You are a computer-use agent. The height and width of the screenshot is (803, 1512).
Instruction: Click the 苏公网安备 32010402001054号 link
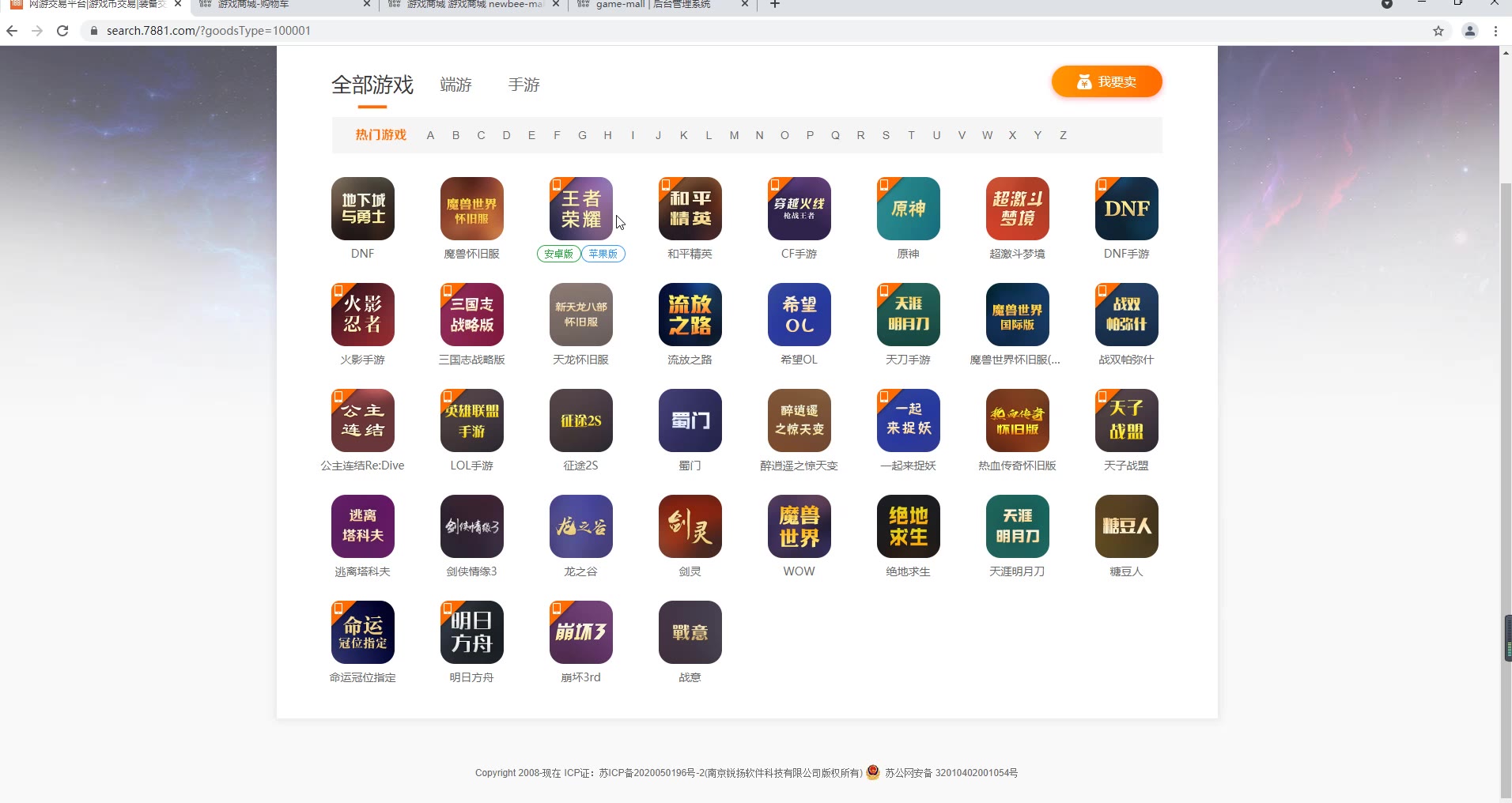pyautogui.click(x=951, y=773)
